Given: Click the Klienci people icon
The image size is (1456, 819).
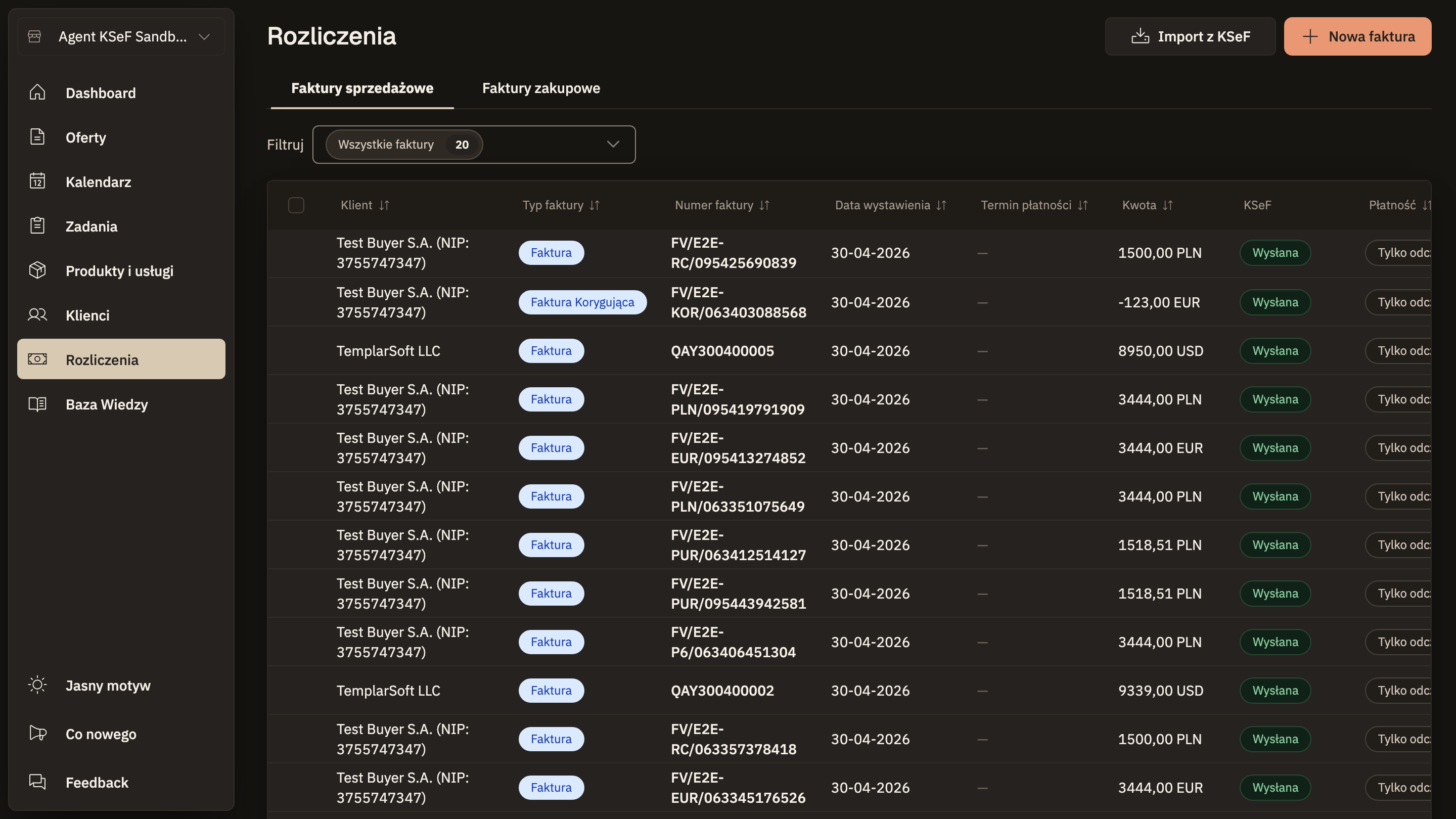Looking at the screenshot, I should pos(37,315).
